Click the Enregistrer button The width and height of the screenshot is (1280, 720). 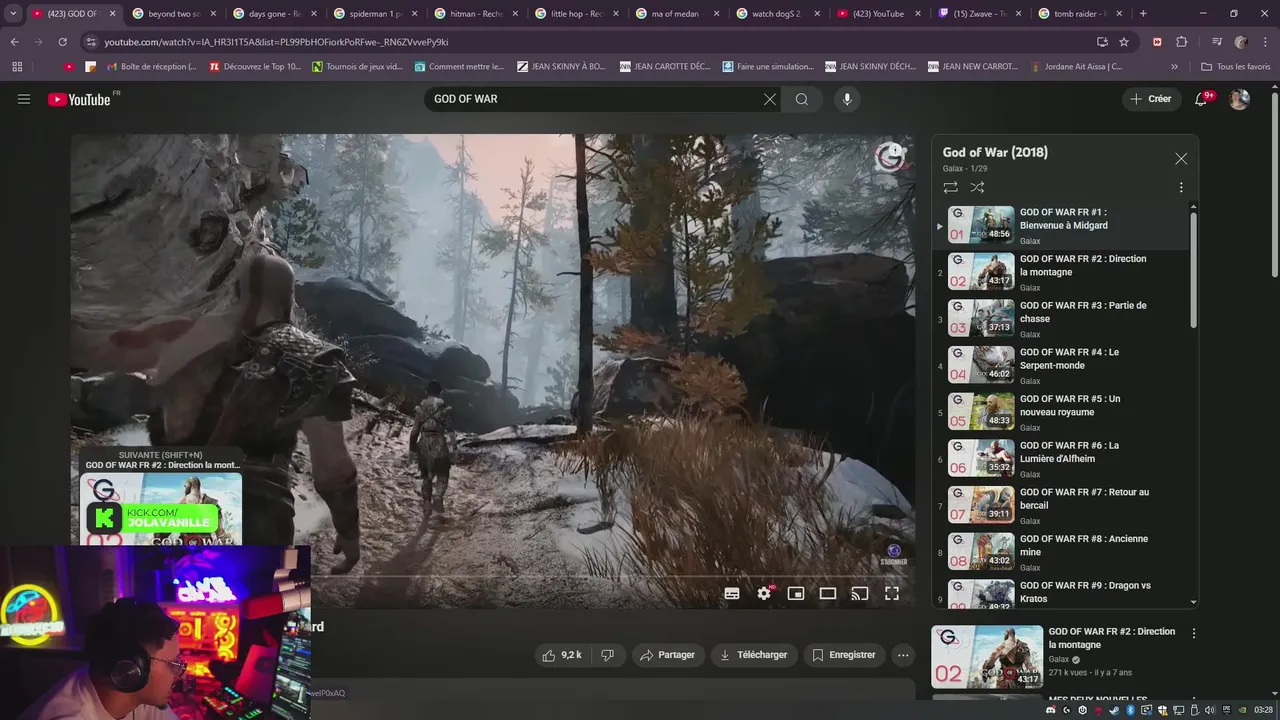844,655
